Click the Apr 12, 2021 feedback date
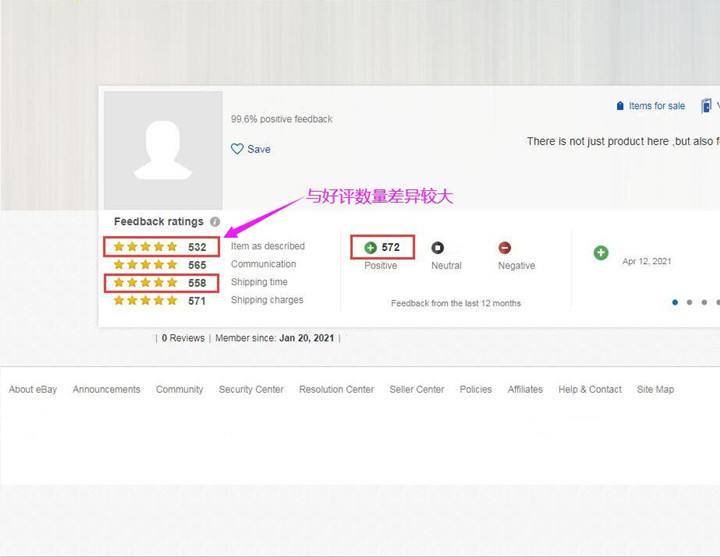Screen dimensions: 720x557 coord(647,261)
